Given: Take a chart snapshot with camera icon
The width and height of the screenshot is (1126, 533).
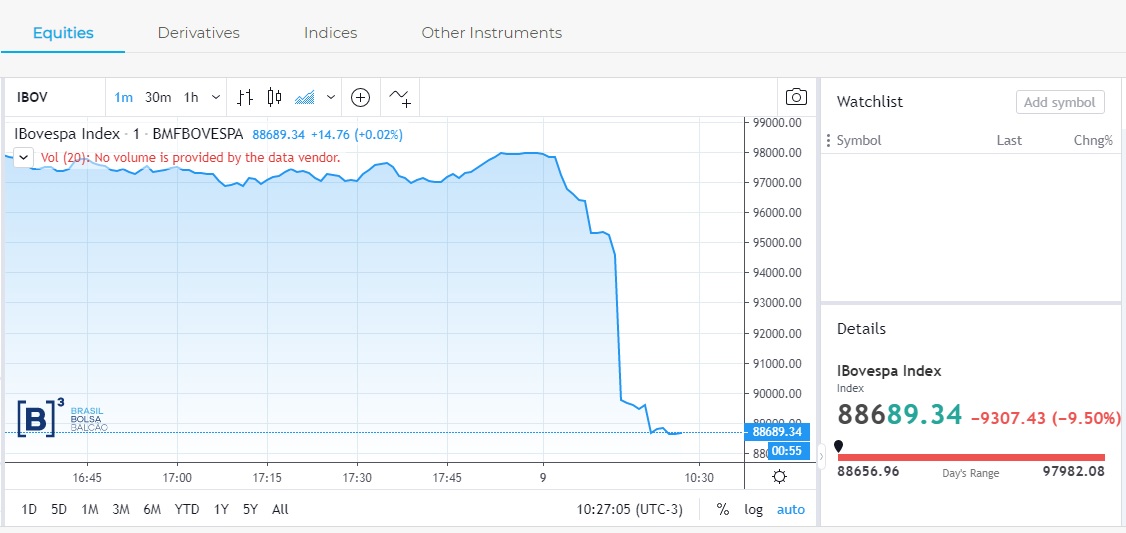Looking at the screenshot, I should click(796, 97).
